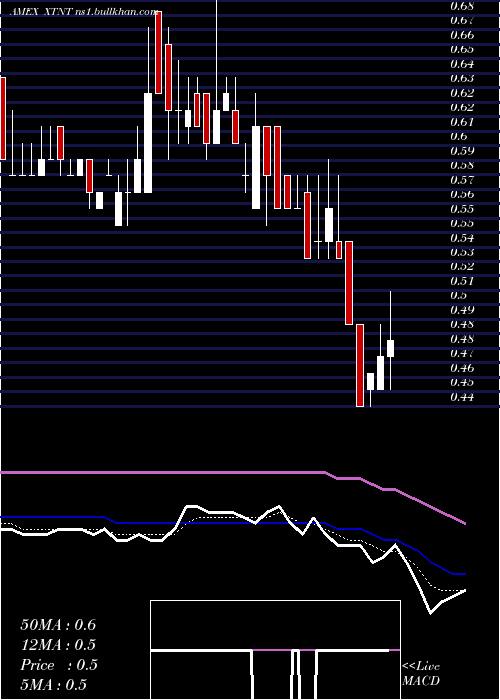500x700 pixels.
Task: Click the 0.45 price axis label
Action: [x=462, y=382]
